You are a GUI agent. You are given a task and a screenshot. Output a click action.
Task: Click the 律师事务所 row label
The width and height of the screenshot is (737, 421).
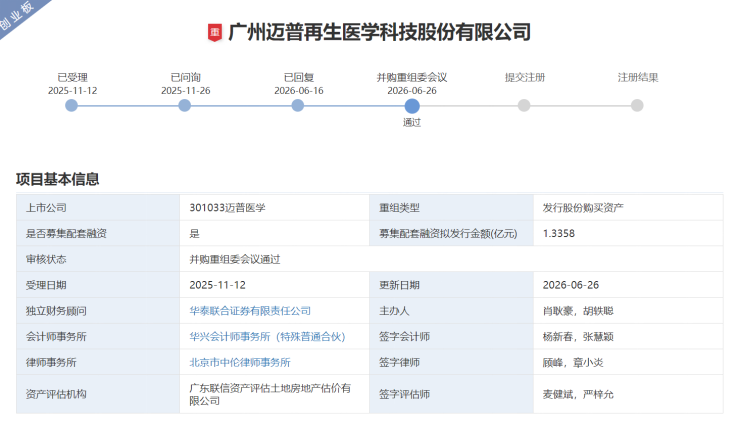(x=51, y=363)
